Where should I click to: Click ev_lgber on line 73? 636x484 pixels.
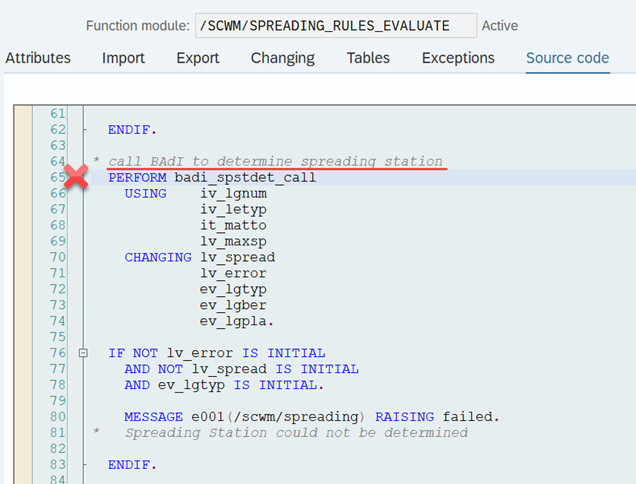point(234,305)
